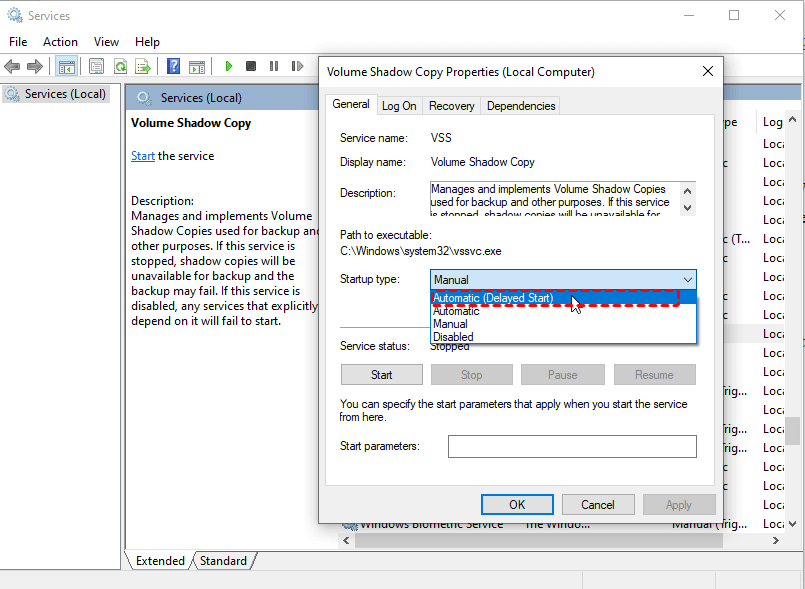Switch to the Log On tab
Screen dimensions: 805x589
click(399, 106)
